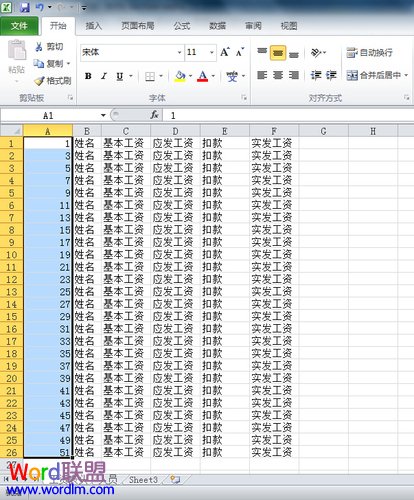Image resolution: width=414 pixels, height=500 pixels.
Task: Open the copy options dropdown arrow
Action: click(68, 63)
